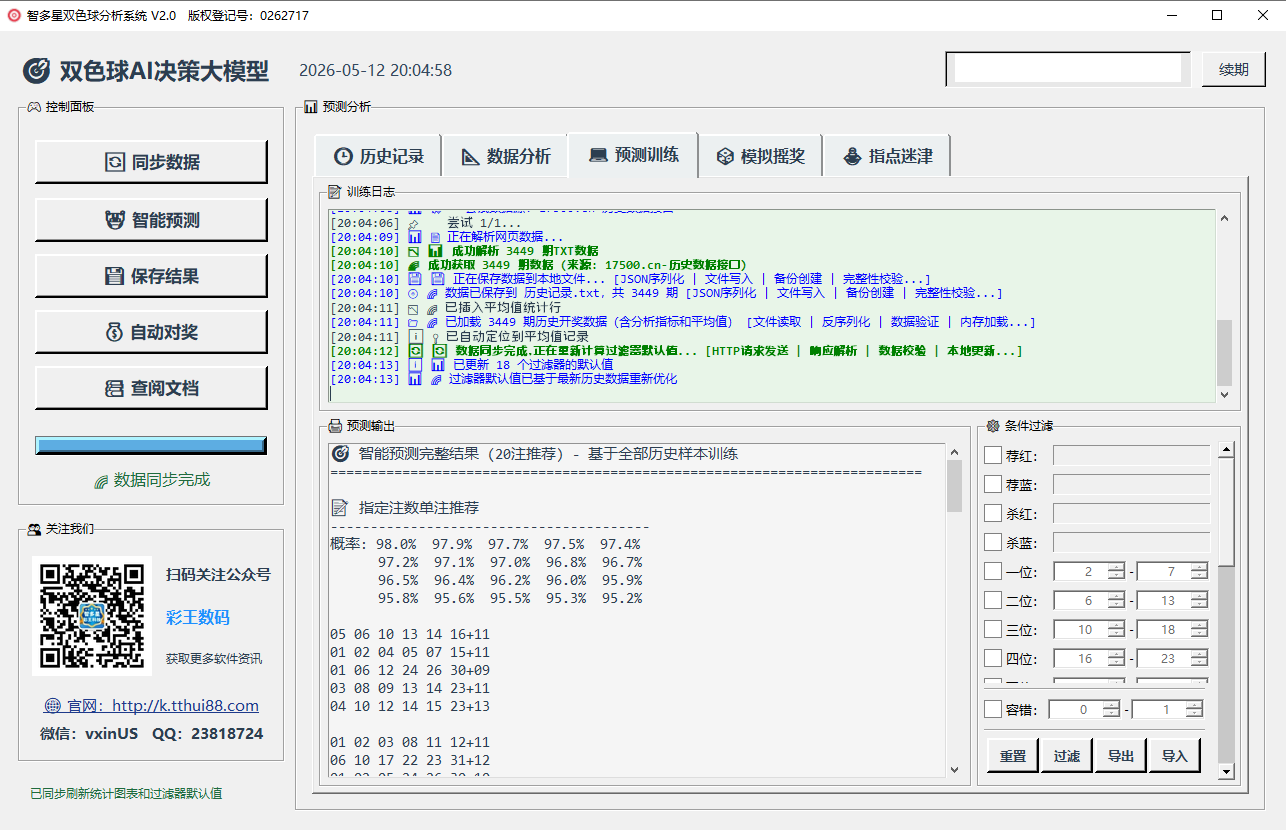
Task: Click the blue sync progress bar
Action: pyautogui.click(x=151, y=445)
